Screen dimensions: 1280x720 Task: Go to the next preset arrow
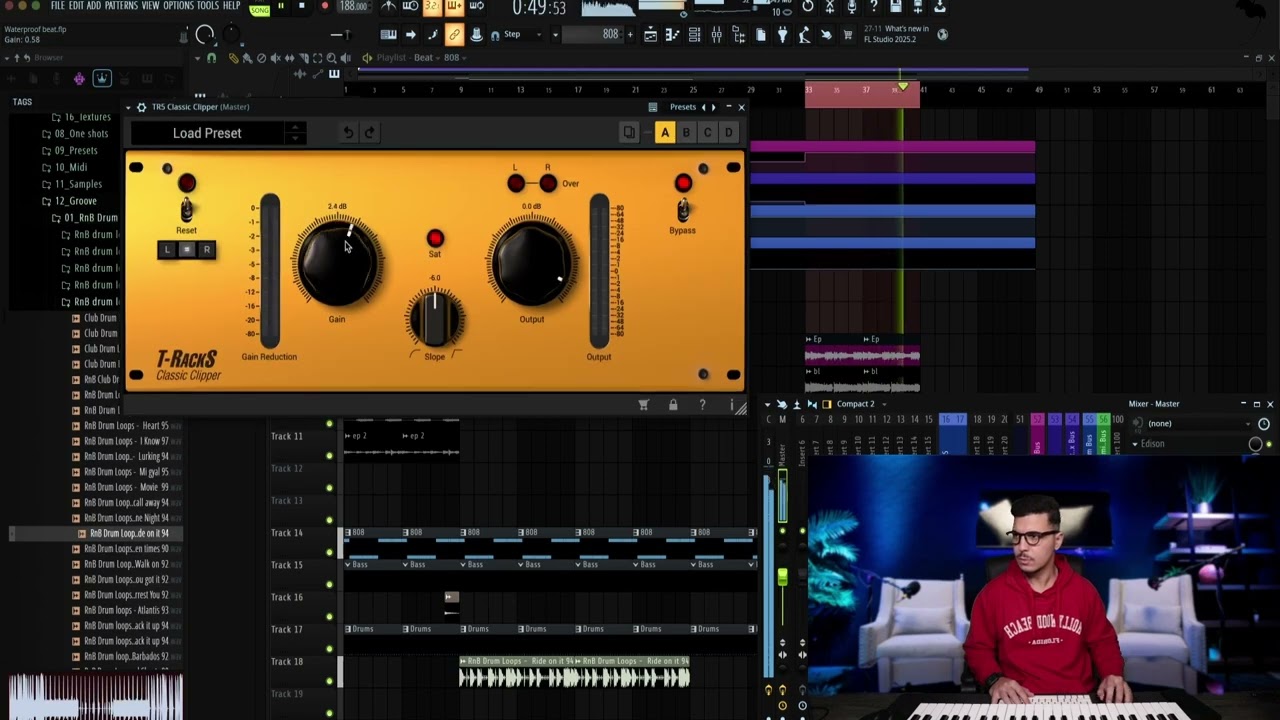[713, 107]
